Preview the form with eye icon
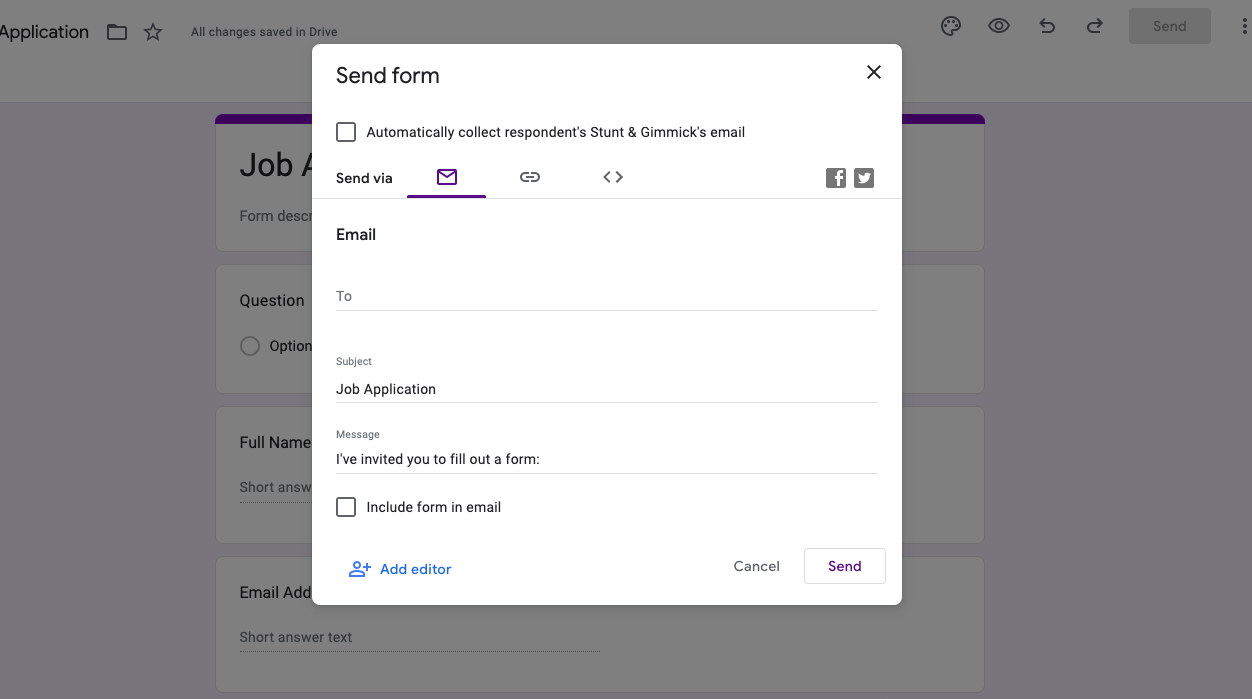Image resolution: width=1252 pixels, height=699 pixels. click(999, 27)
